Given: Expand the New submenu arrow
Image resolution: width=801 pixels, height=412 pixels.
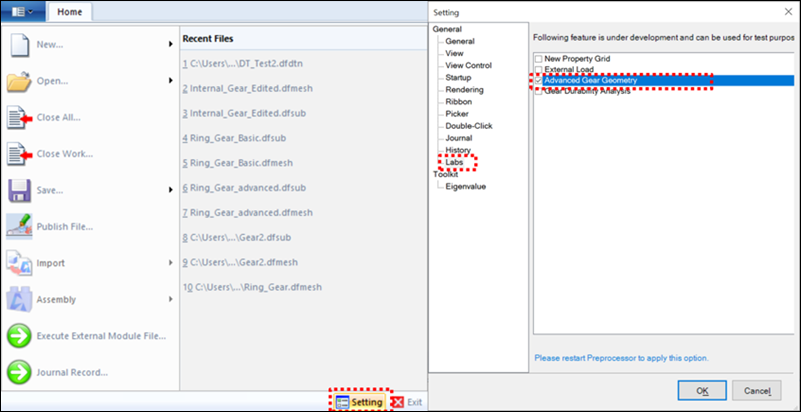Looking at the screenshot, I should tap(171, 45).
